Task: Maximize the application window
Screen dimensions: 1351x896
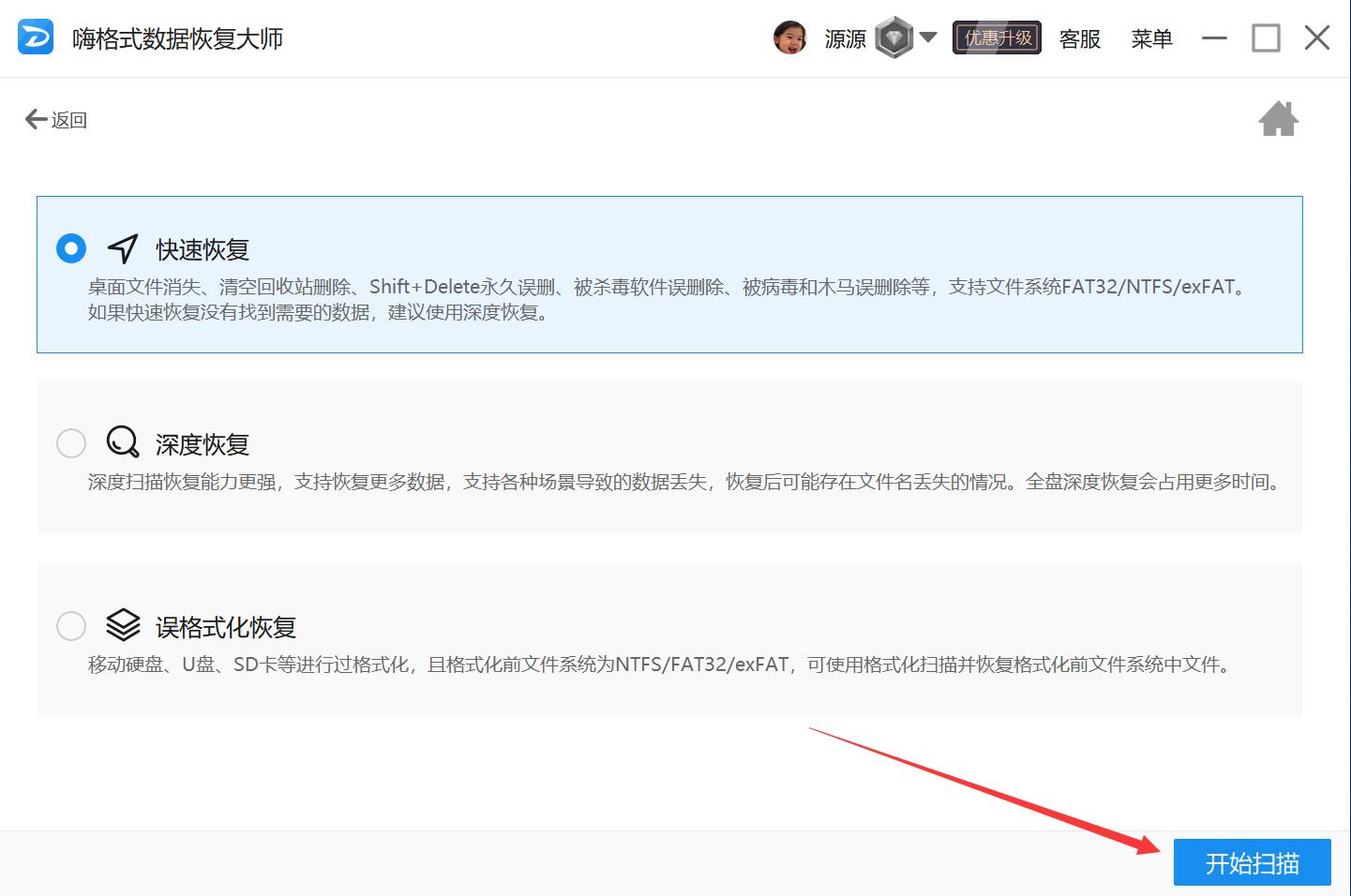Action: coord(1266,38)
